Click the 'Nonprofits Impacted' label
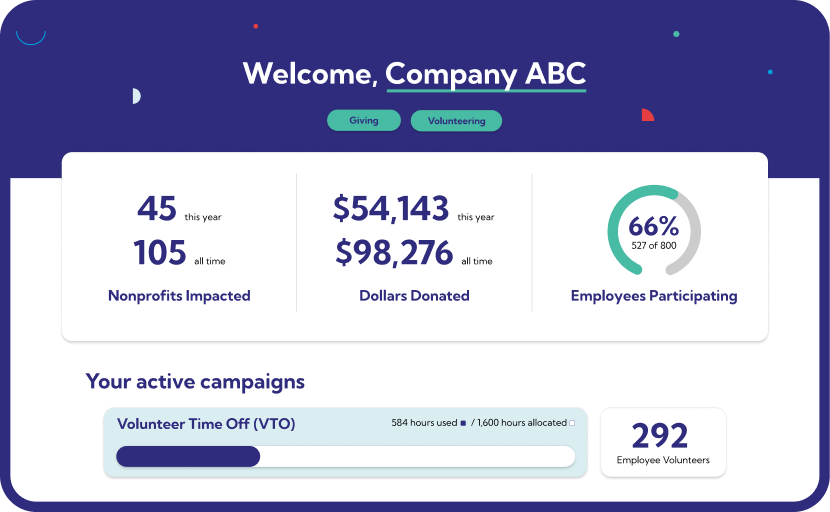Viewport: 830px width, 512px height. 179,295
